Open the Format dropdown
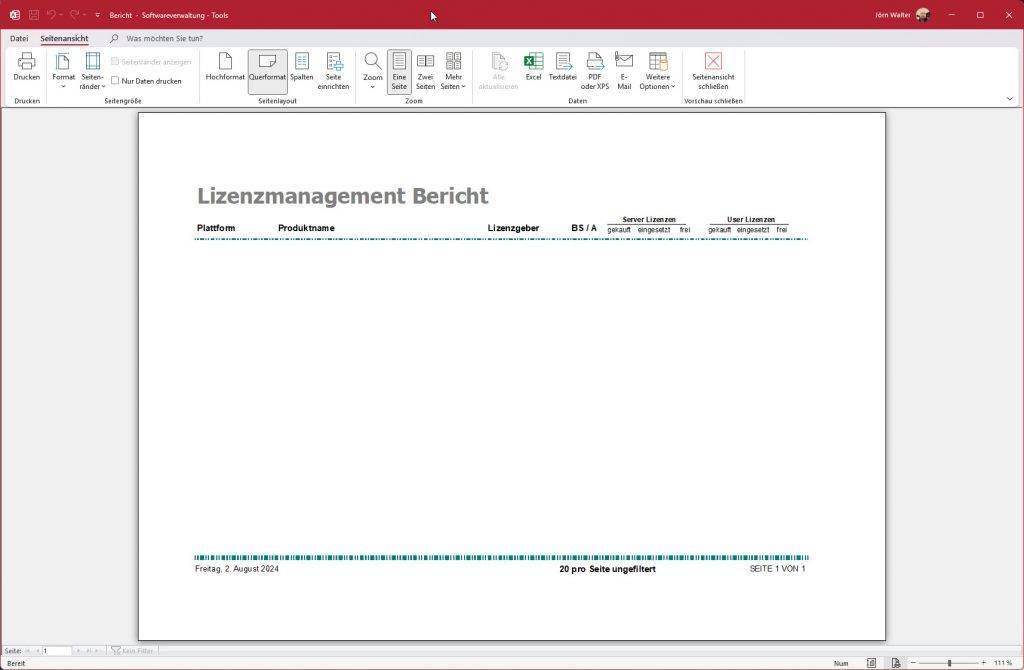Viewport: 1024px width, 670px height. [63, 74]
